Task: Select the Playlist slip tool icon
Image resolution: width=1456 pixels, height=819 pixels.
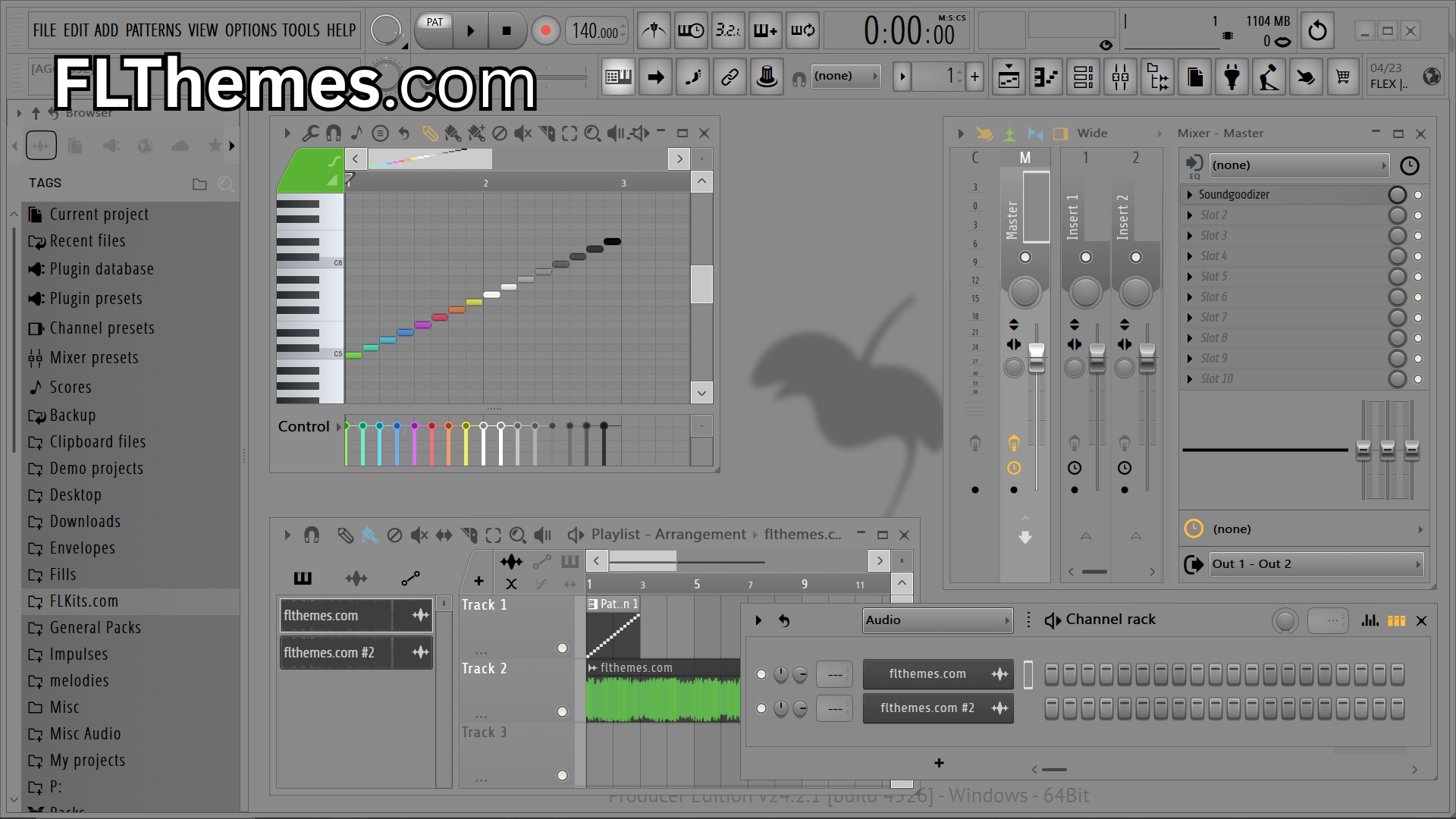Action: (444, 535)
